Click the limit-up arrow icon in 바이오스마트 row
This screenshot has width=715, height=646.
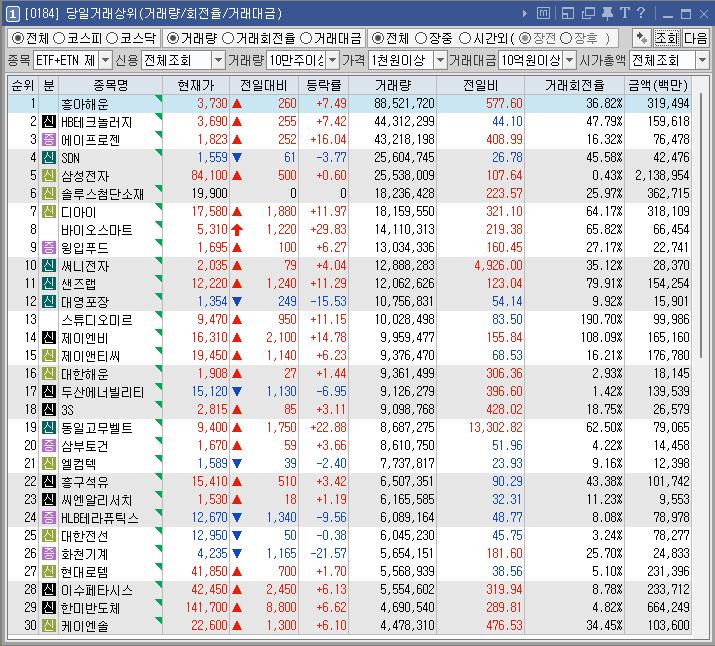(237, 229)
